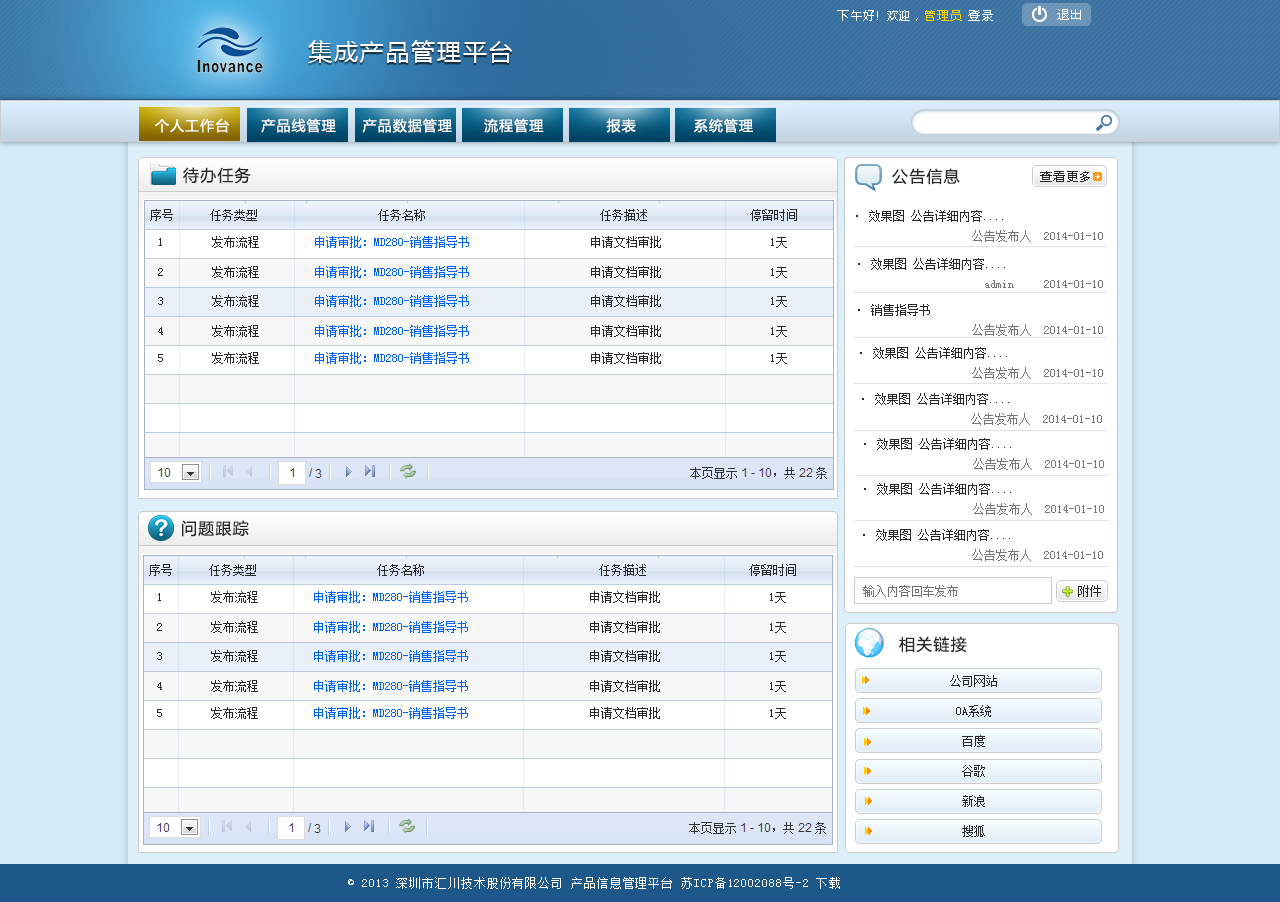Go to next page in 问题跟踪 pager
This screenshot has height=902, width=1280.
point(347,827)
